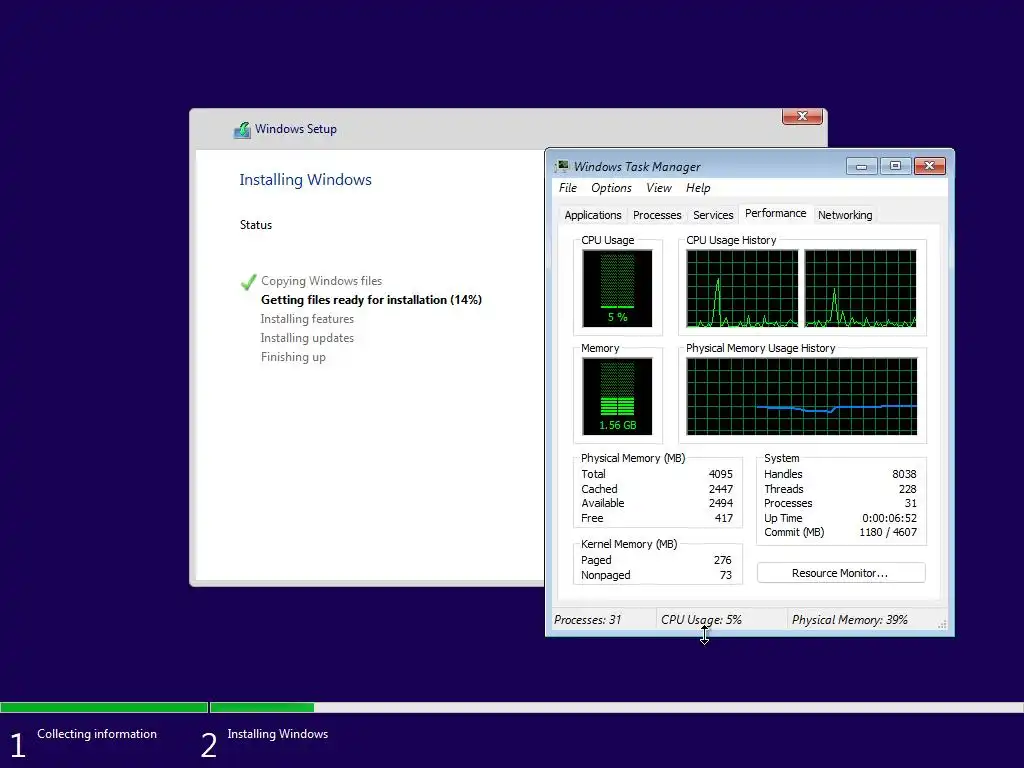The width and height of the screenshot is (1024, 768).
Task: Click the Kernel Memory Paged value 276
Action: 722,560
